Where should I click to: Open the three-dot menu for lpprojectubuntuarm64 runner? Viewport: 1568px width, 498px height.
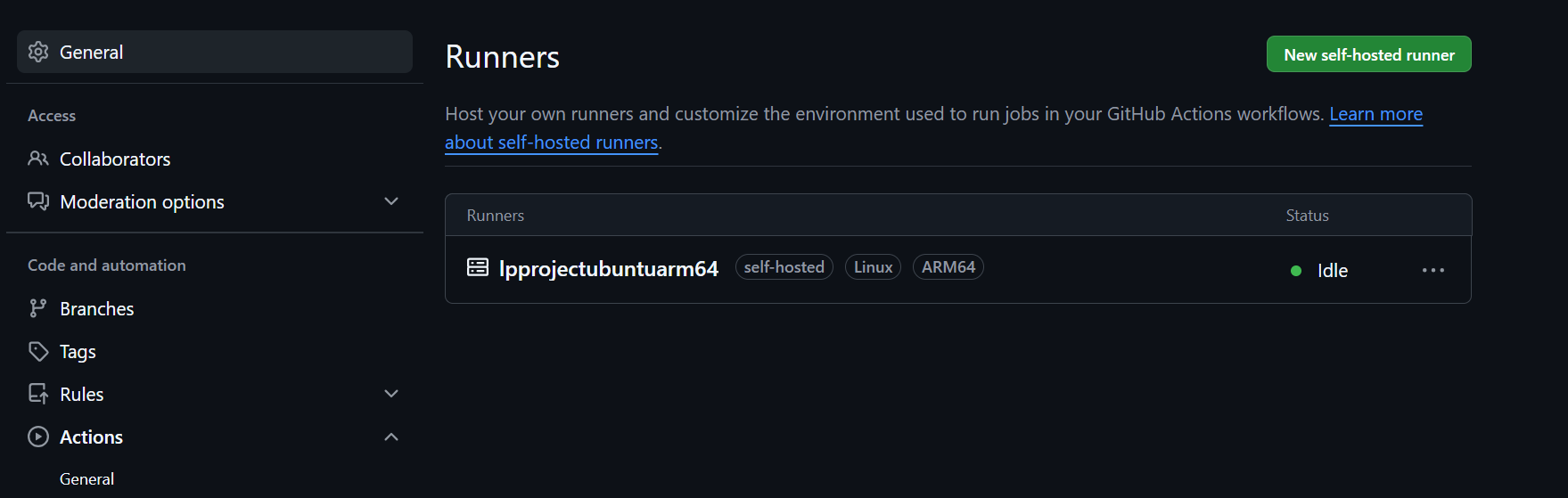1433,270
